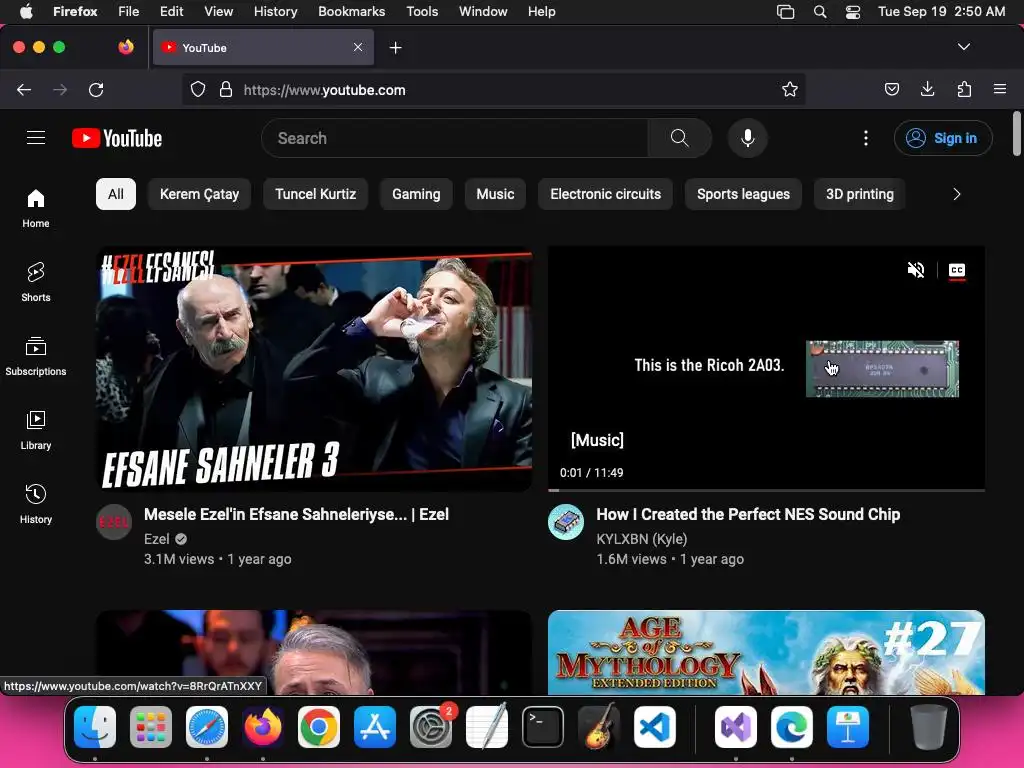
Task: Close the YouTube tab
Action: [x=358, y=47]
